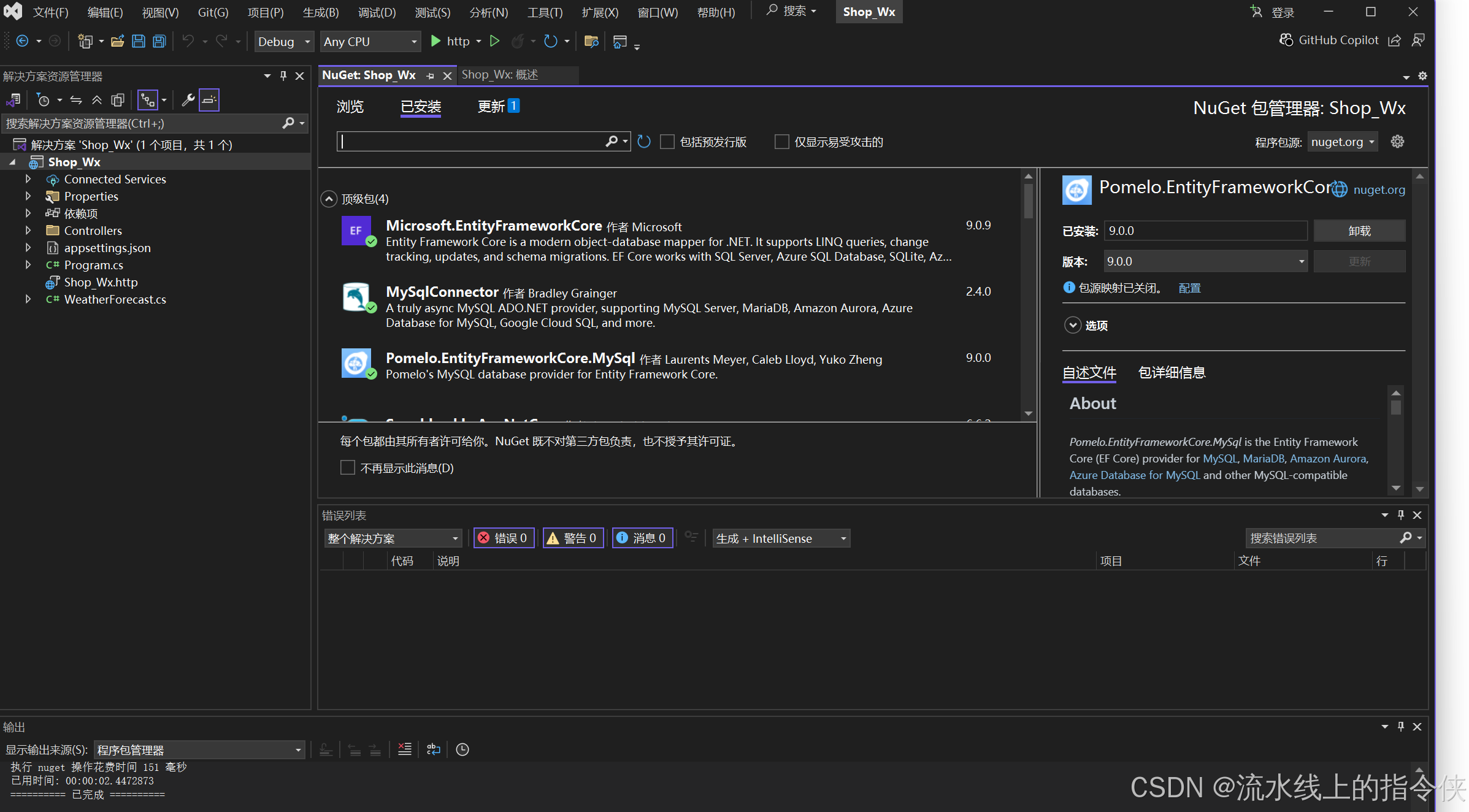This screenshot has width=1469, height=812.
Task: Tick the 不再显示此消息 checkbox
Action: [x=348, y=468]
